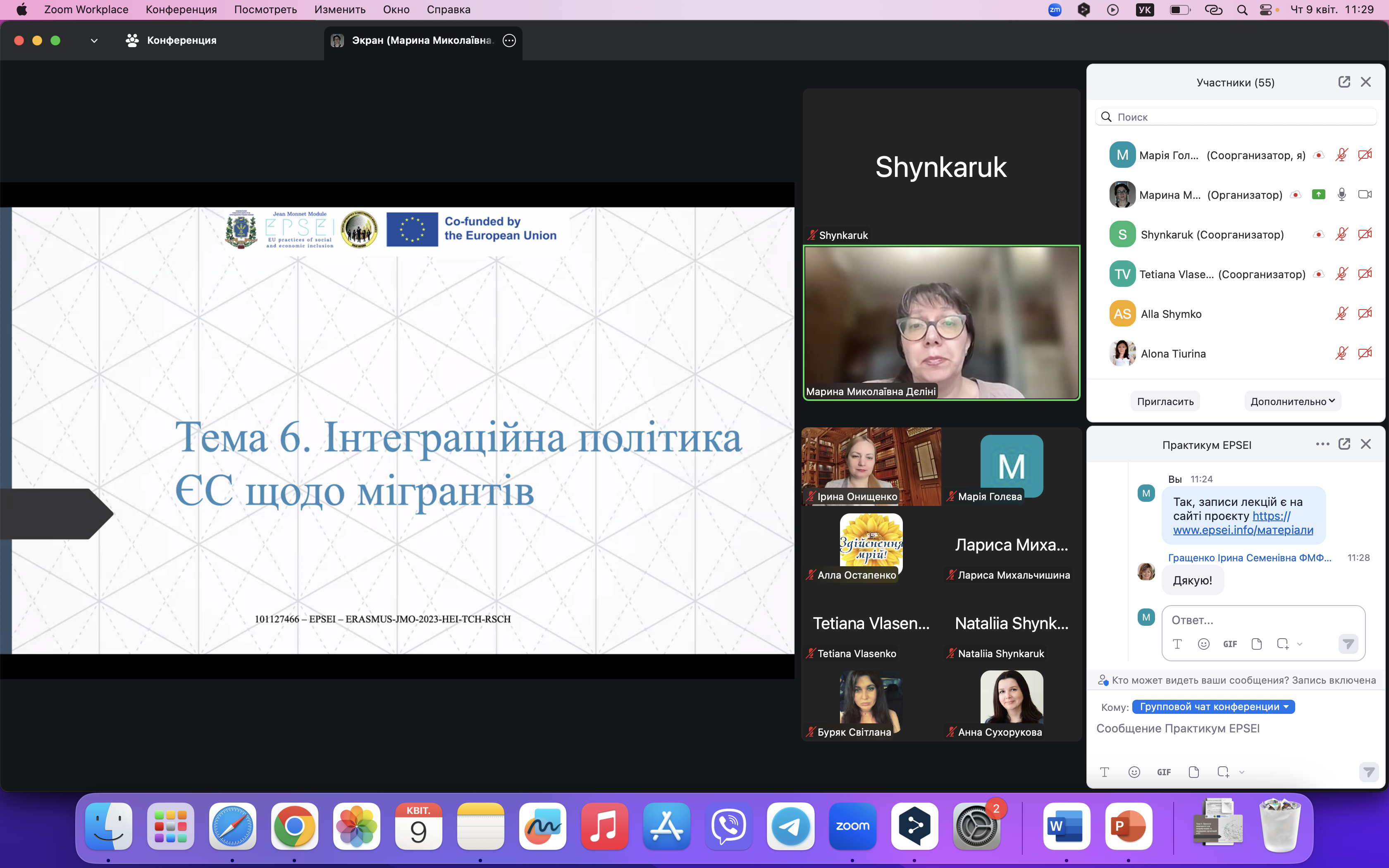Image resolution: width=1389 pixels, height=868 pixels.
Task: Click more options on the shared screen tab
Action: 509,40
